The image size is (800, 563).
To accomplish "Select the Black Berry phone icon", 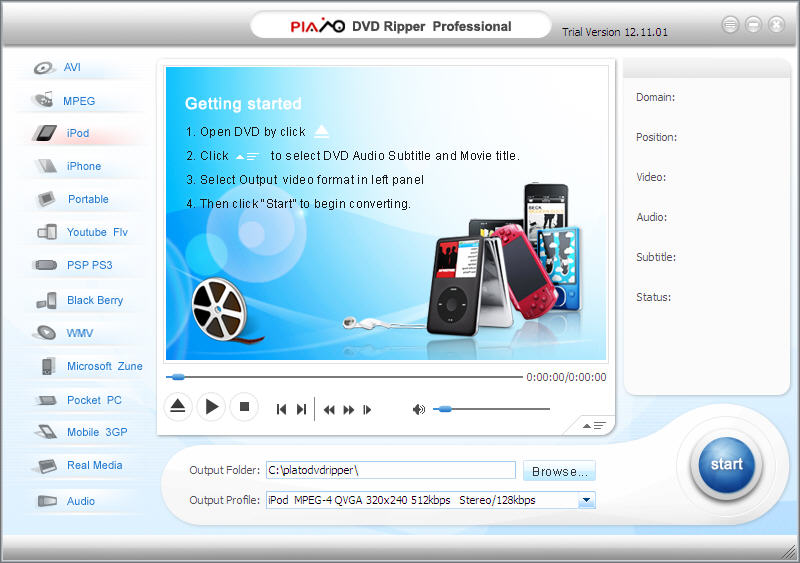I will tap(47, 300).
